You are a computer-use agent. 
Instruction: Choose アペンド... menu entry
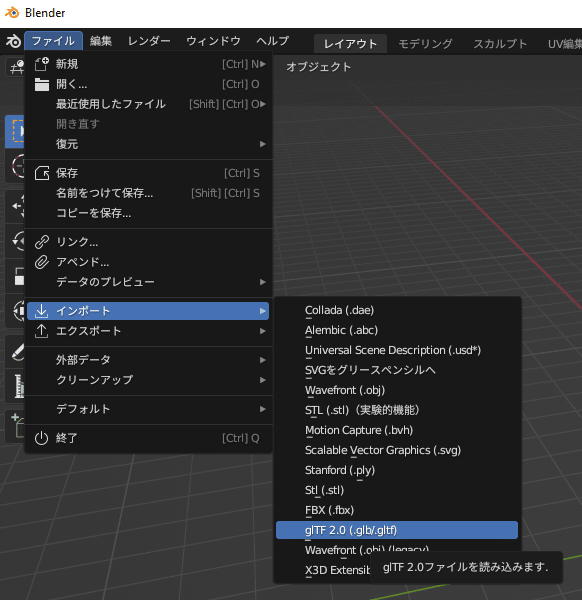(x=148, y=262)
